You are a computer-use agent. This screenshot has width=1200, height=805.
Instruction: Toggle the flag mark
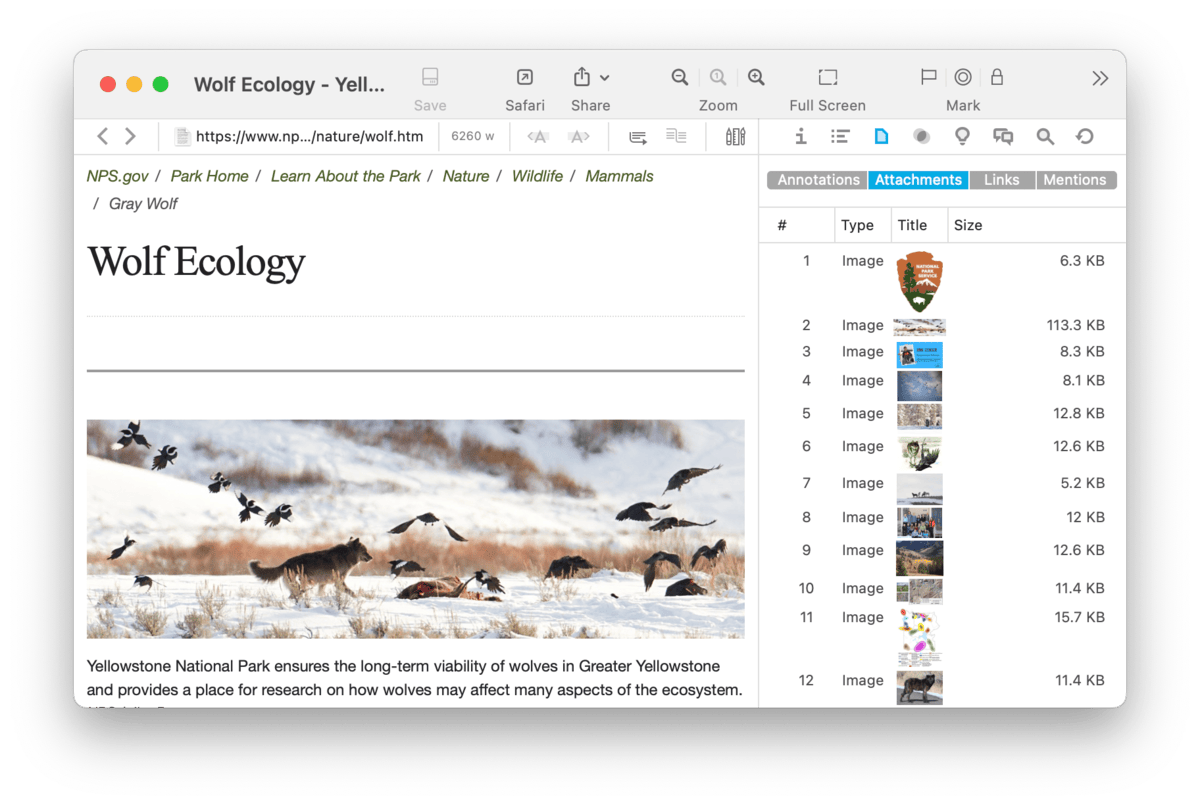point(928,78)
